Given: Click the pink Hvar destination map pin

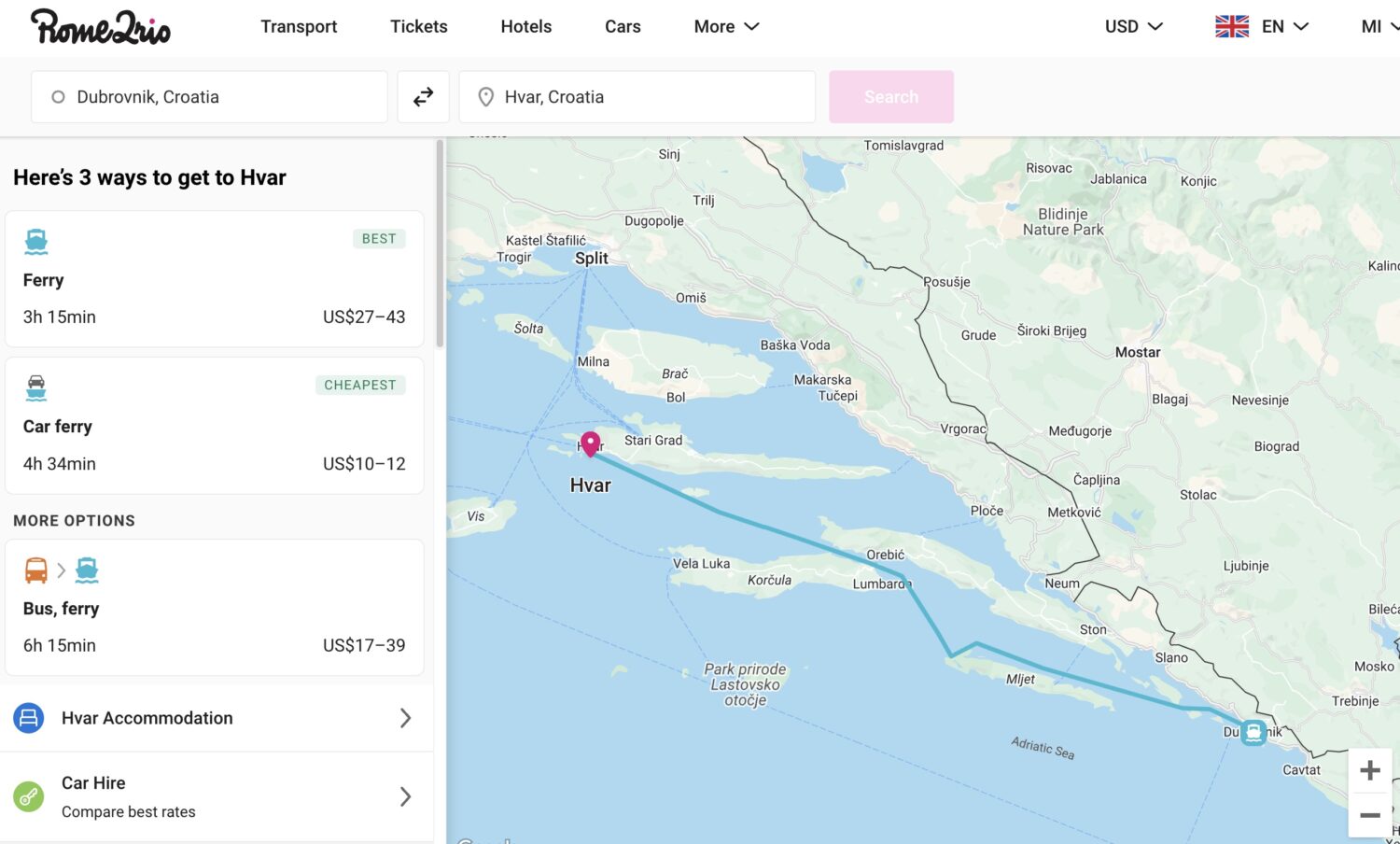Looking at the screenshot, I should (590, 443).
